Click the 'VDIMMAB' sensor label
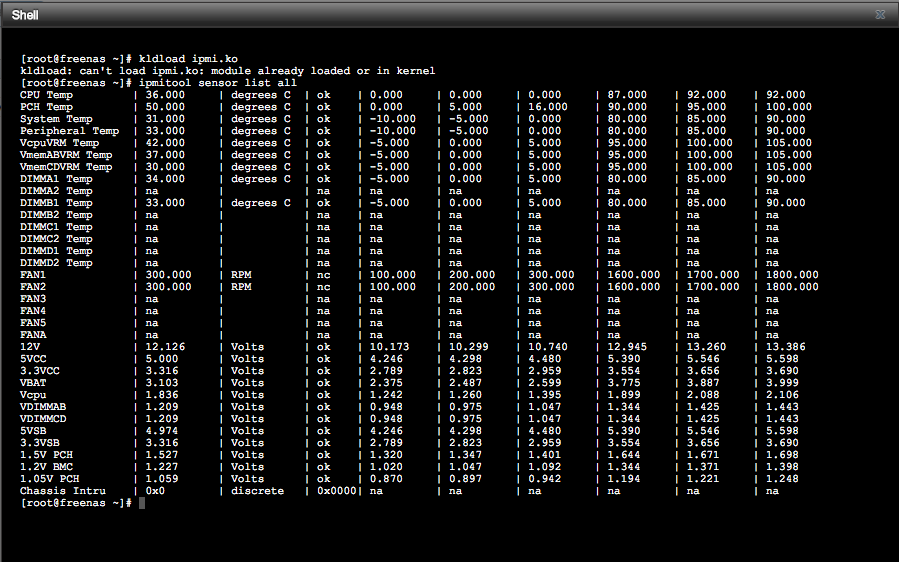This screenshot has height=562, width=899. click(43, 408)
